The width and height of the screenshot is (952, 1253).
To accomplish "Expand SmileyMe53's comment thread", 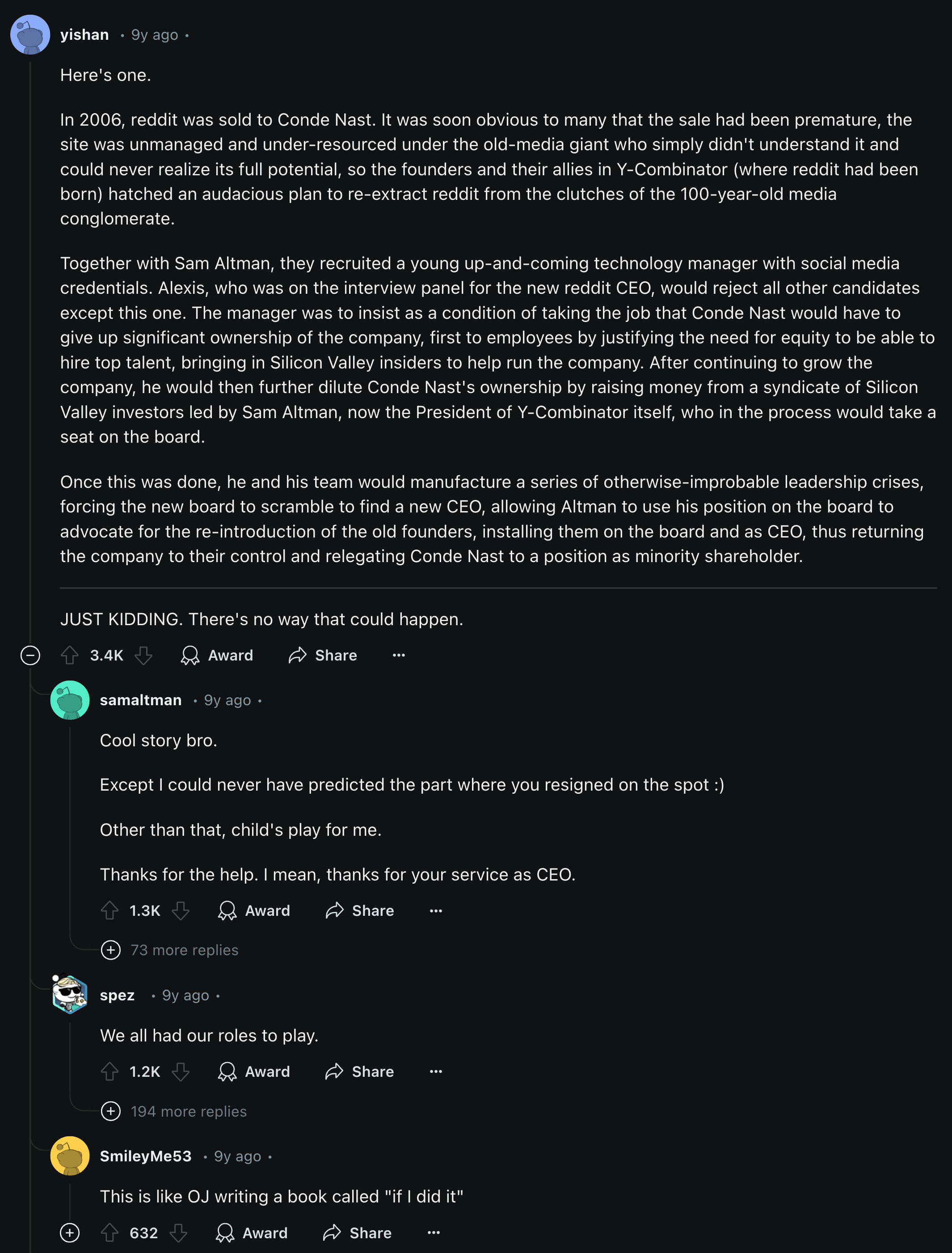I will (x=70, y=1232).
